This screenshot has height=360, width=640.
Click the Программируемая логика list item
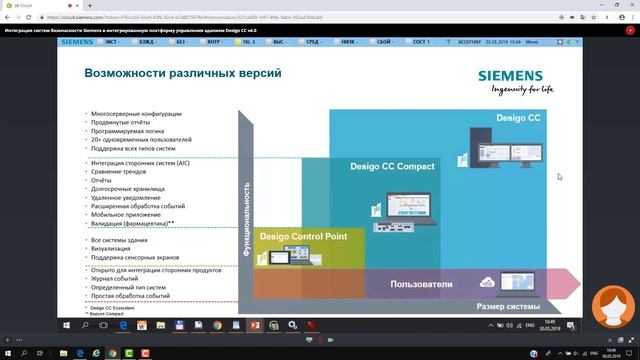coord(127,131)
